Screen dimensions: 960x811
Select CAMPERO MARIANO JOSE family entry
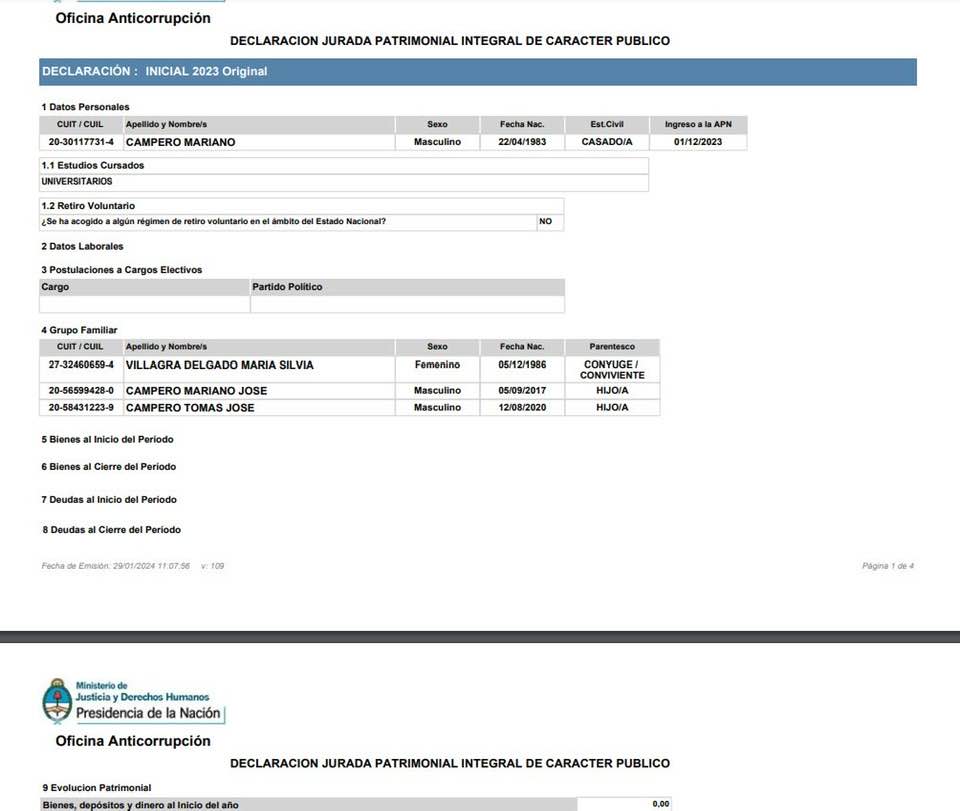[x=197, y=391]
